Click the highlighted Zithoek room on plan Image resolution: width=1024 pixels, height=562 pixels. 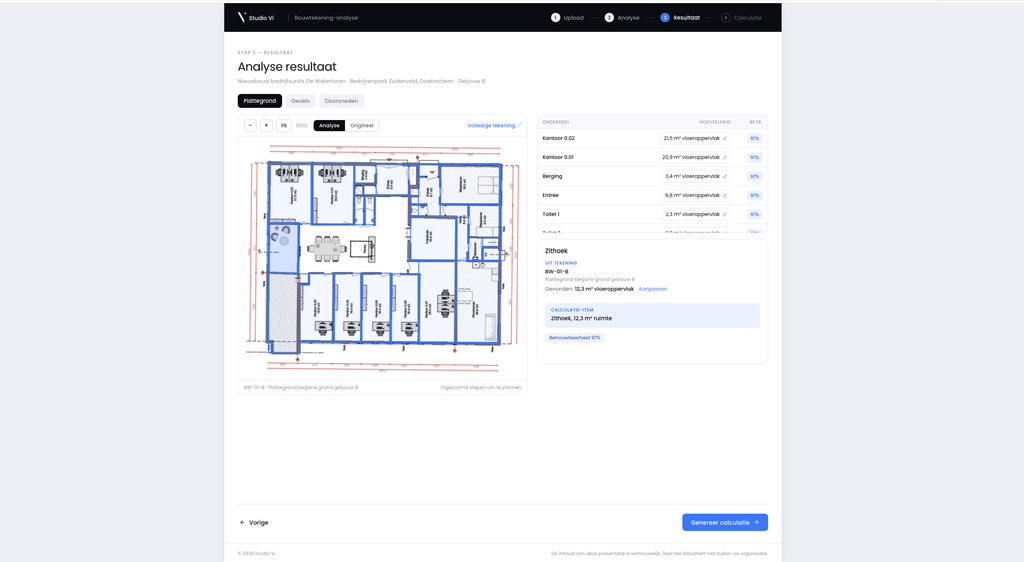[x=283, y=249]
